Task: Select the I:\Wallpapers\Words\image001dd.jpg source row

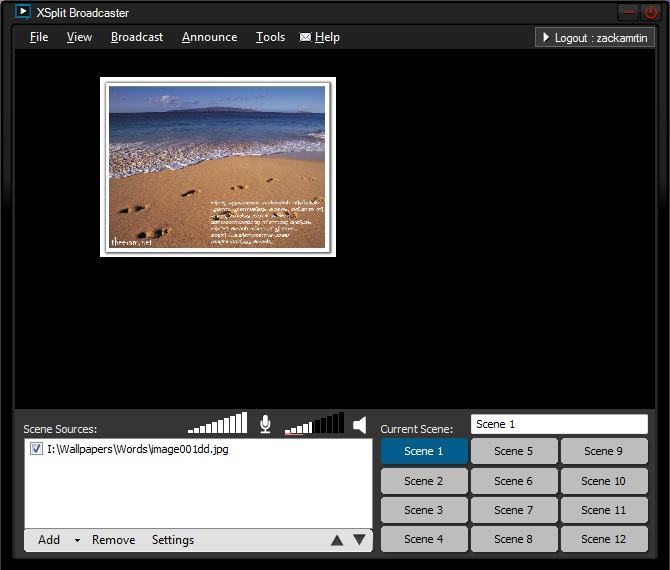Action: (x=198, y=449)
